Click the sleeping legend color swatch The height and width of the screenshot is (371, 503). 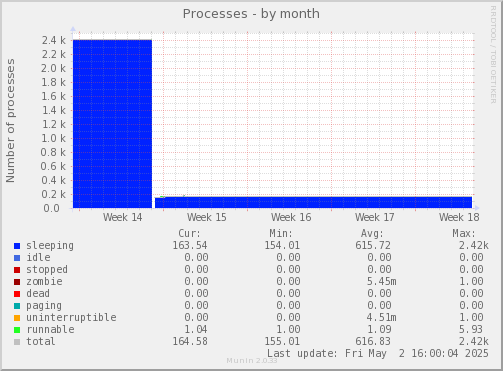[x=17, y=246]
